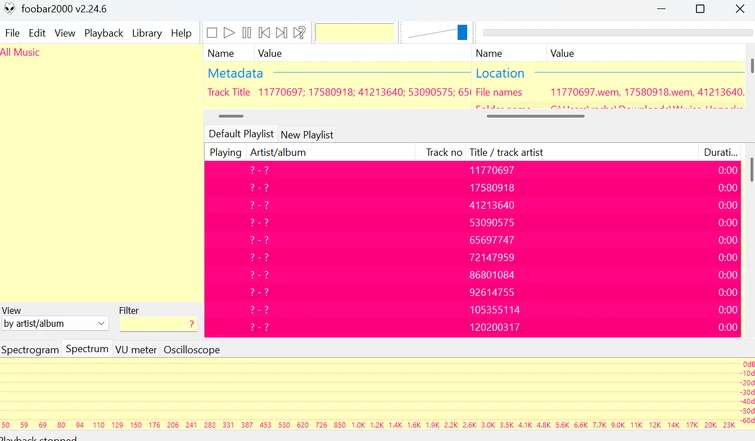755x441 pixels.
Task: Click the Stop playback button
Action: 212,33
